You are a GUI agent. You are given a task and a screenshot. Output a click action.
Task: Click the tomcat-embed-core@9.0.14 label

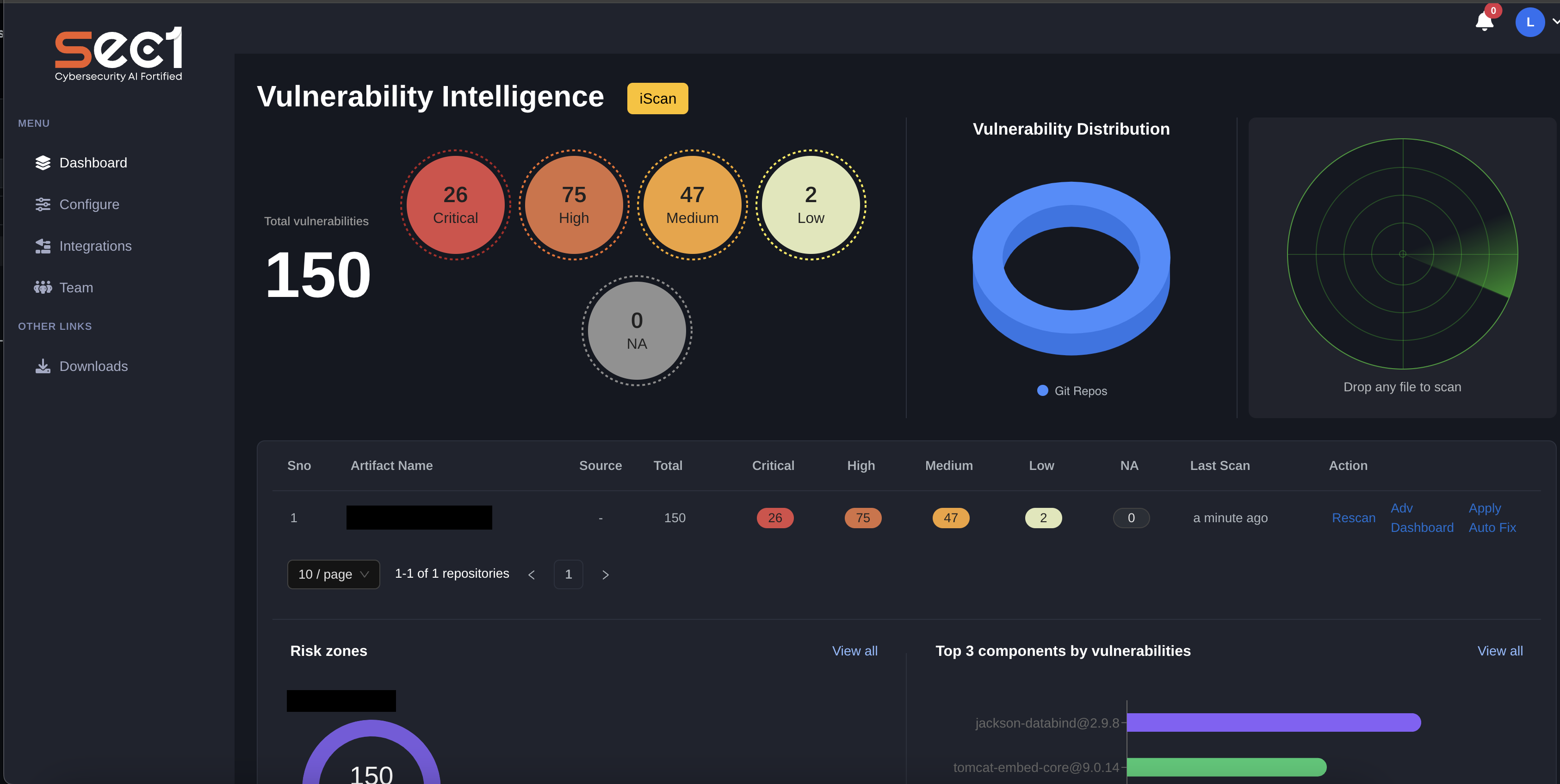coord(1036,768)
